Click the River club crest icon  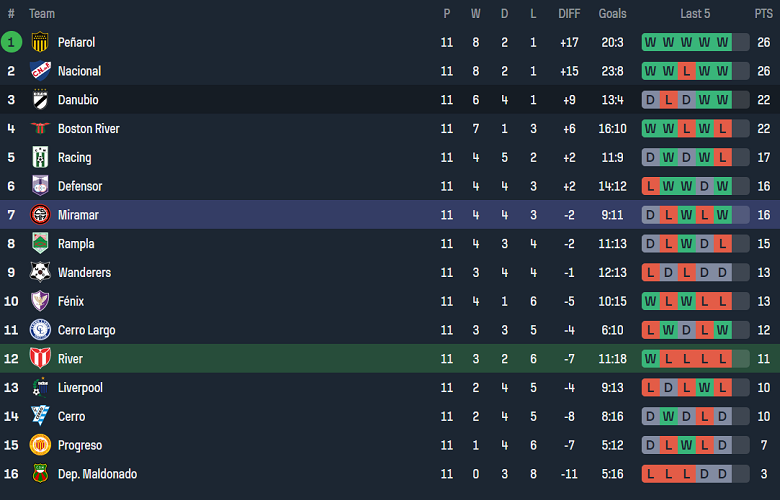(x=40, y=359)
